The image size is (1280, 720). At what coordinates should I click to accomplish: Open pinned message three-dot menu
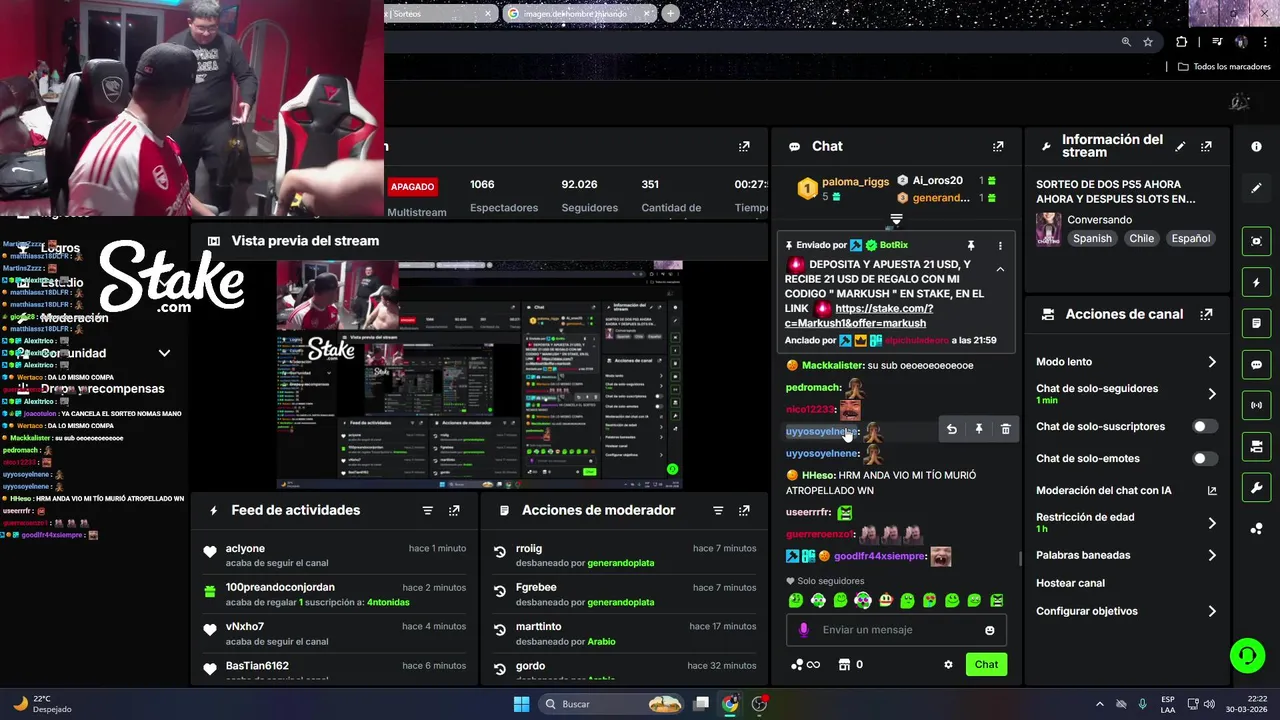click(x=1000, y=245)
